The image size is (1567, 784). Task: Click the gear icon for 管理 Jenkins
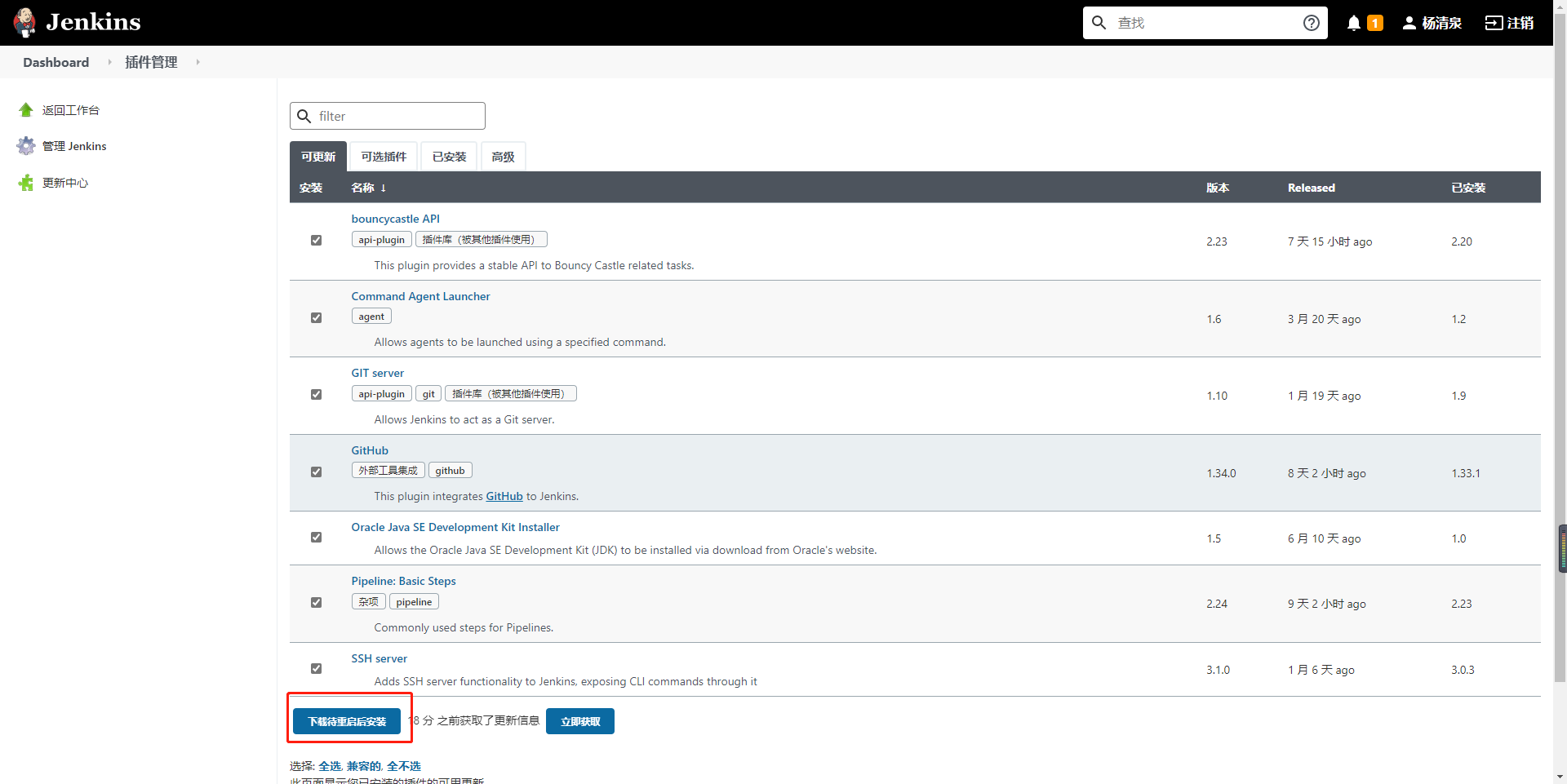[x=26, y=146]
